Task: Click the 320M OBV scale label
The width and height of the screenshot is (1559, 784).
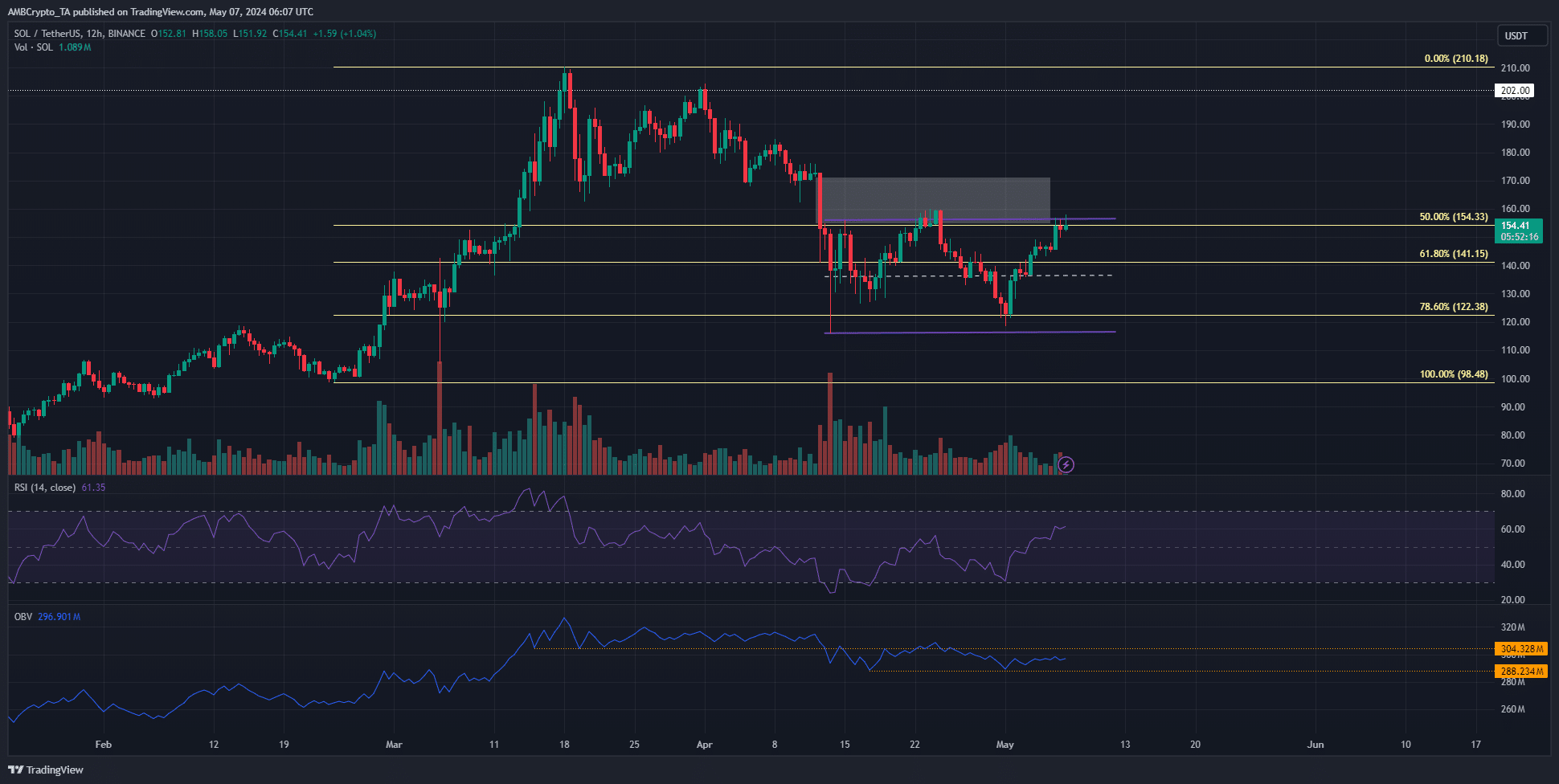Action: (1513, 627)
